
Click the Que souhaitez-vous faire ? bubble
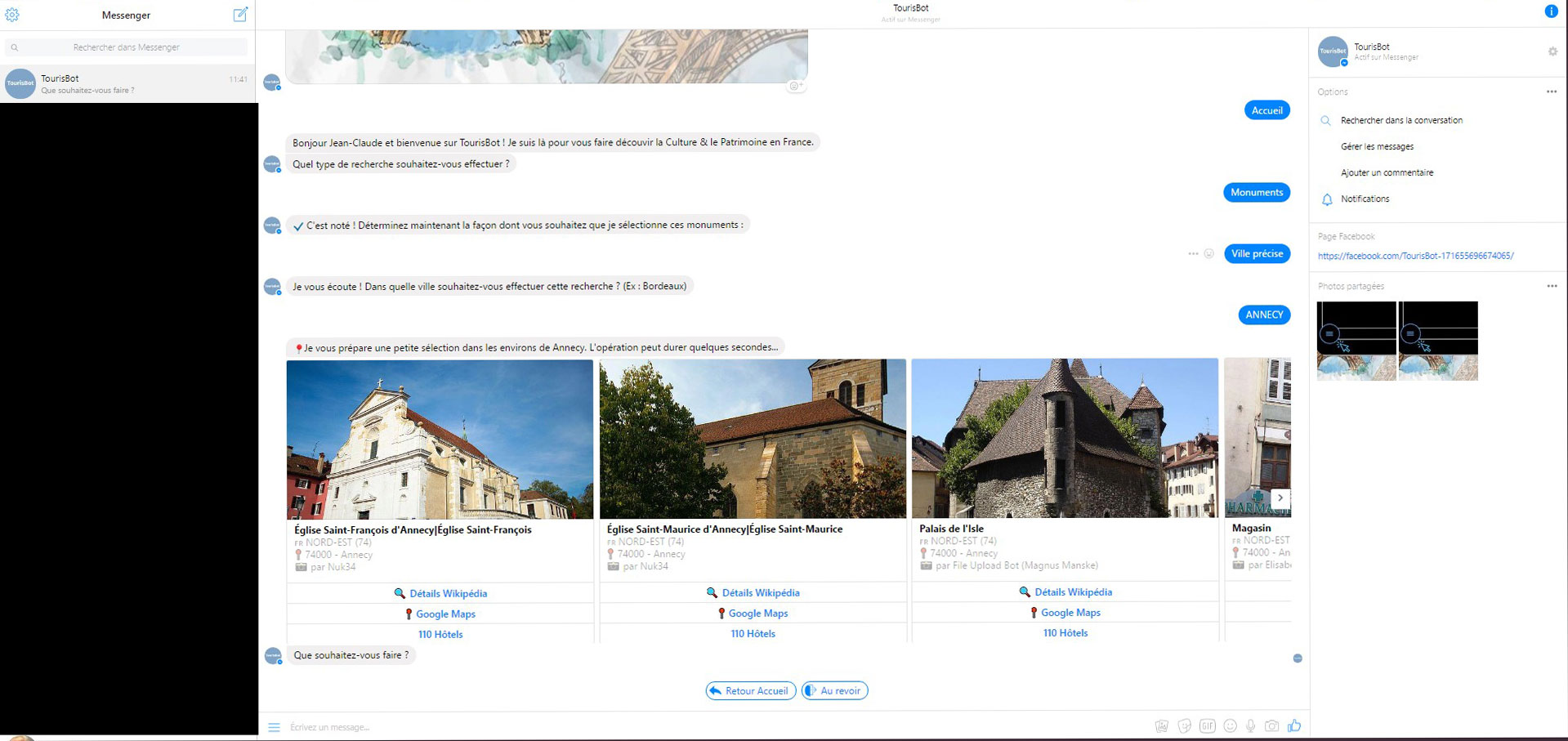point(351,655)
